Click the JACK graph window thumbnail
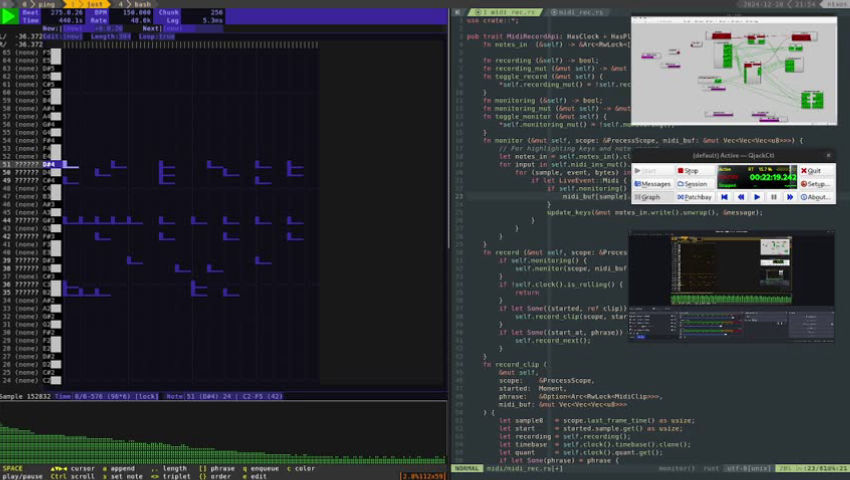The width and height of the screenshot is (850, 480). coord(734,71)
